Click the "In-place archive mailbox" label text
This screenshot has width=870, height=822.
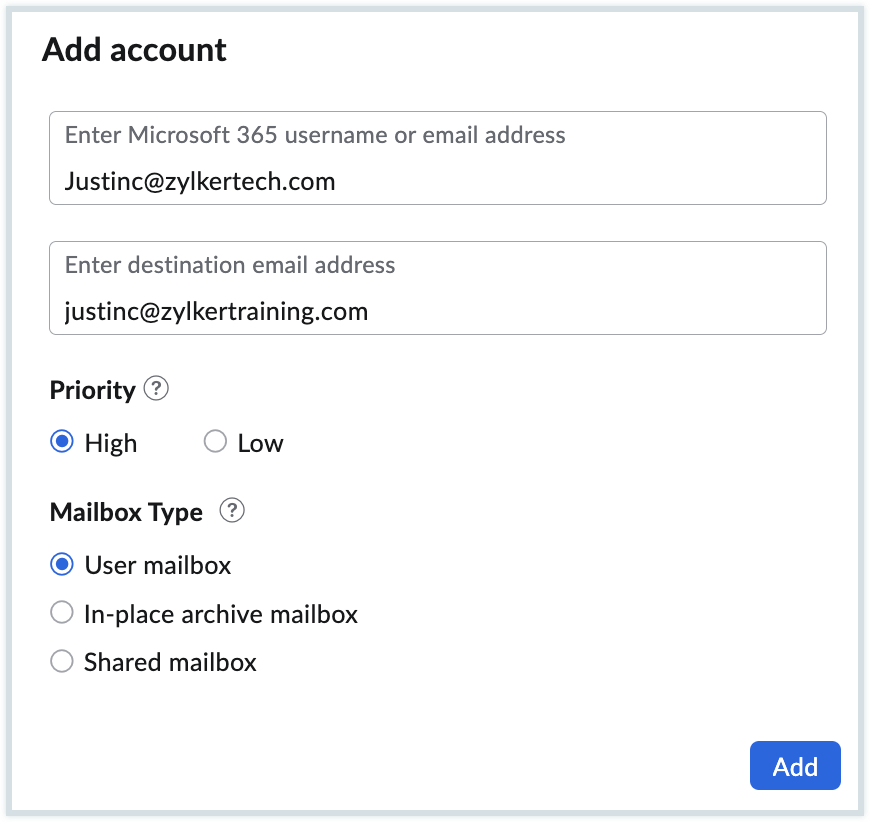[x=221, y=614]
